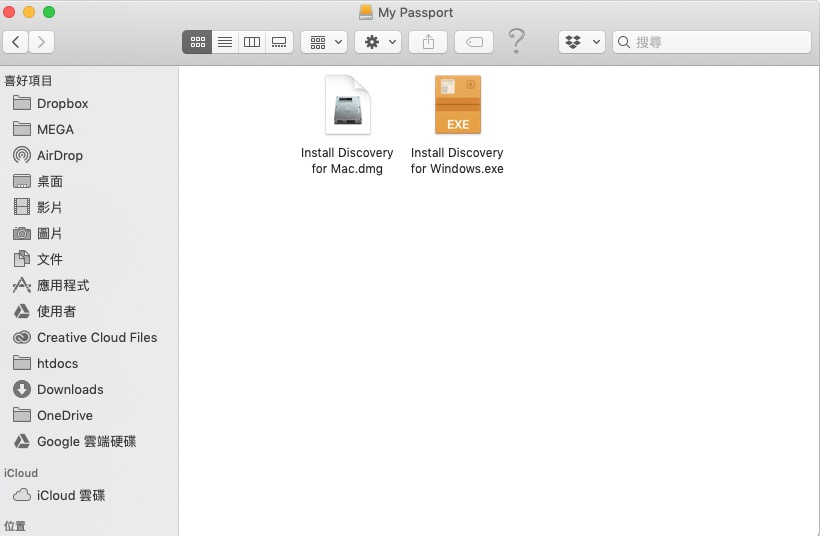Open Dropbox folder in sidebar
The width and height of the screenshot is (820, 536).
pos(89,104)
